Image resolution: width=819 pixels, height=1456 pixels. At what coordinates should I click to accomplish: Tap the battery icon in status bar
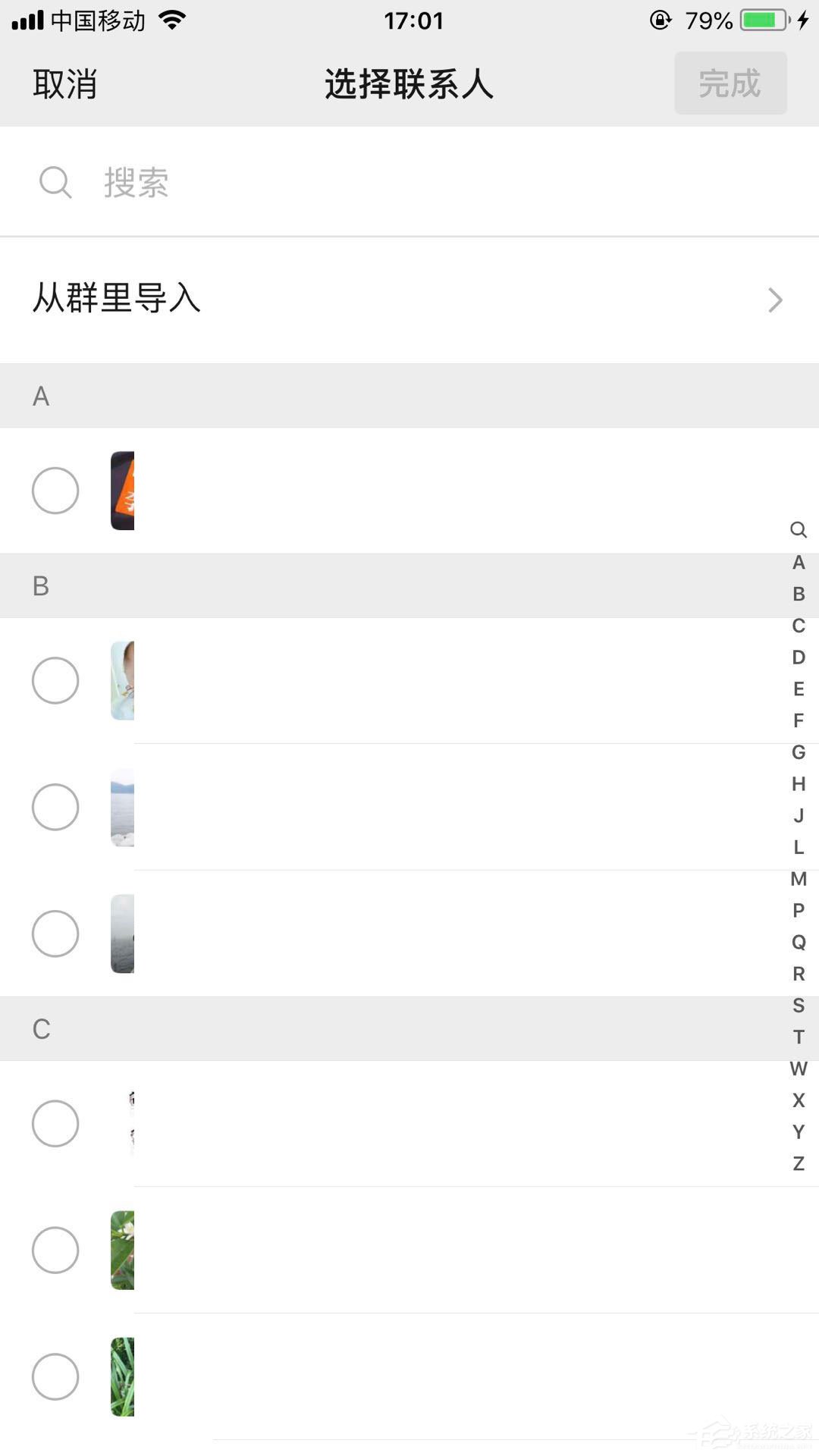coord(765,20)
